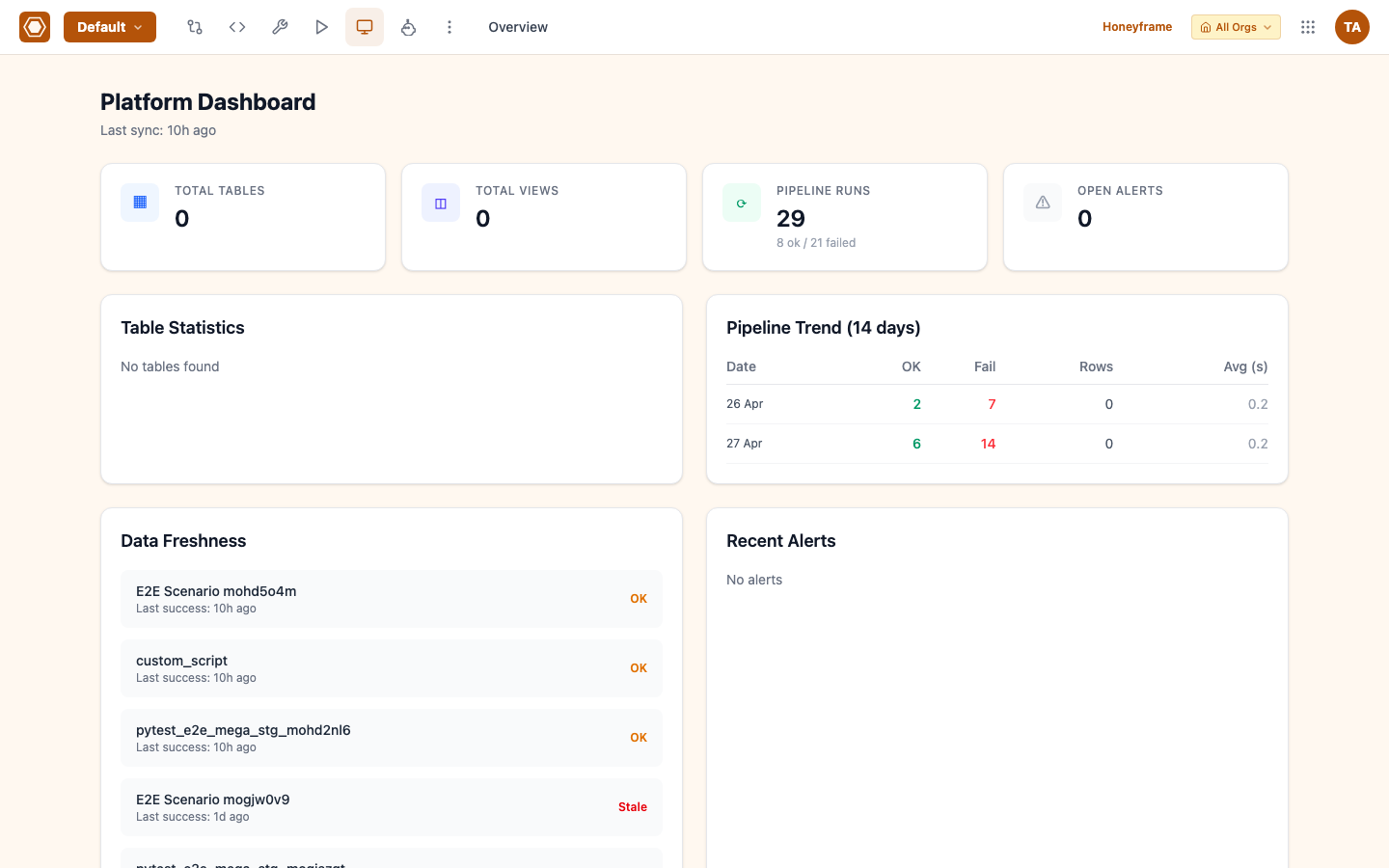Click the Honeyframe hexagon logo
This screenshot has height=868, width=1389.
tap(35, 27)
